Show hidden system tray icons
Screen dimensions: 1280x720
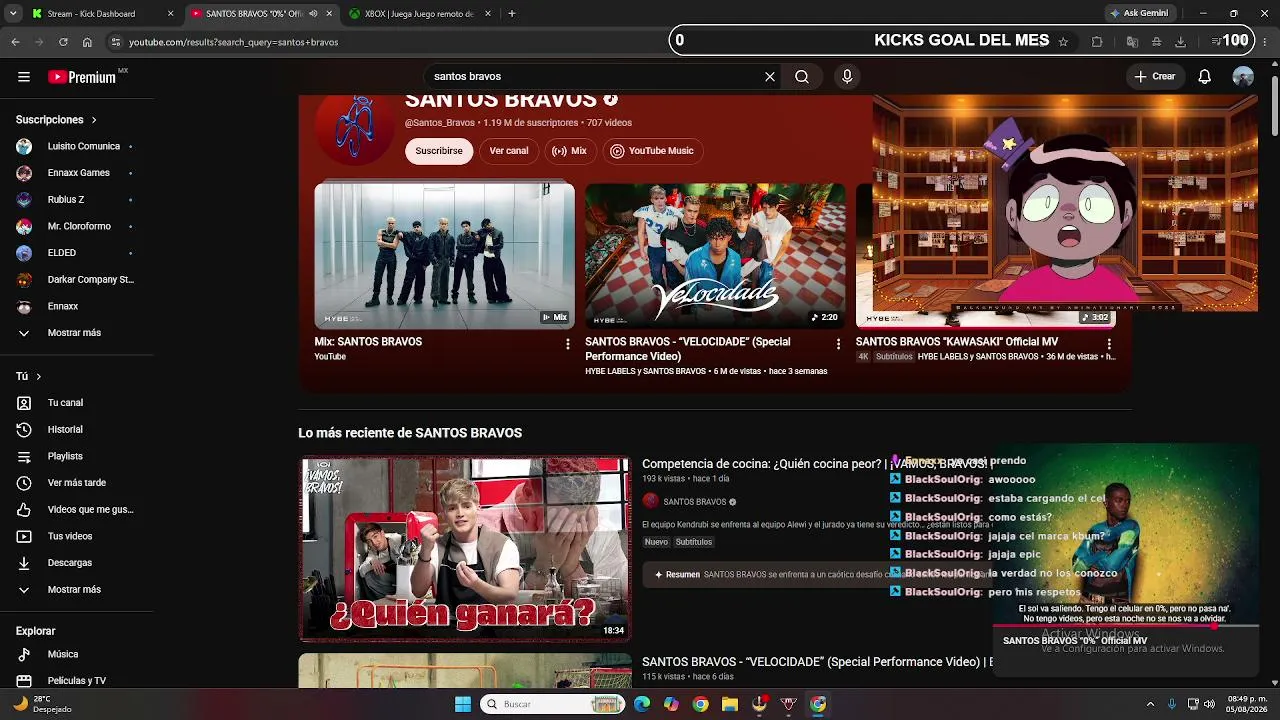pos(1150,704)
